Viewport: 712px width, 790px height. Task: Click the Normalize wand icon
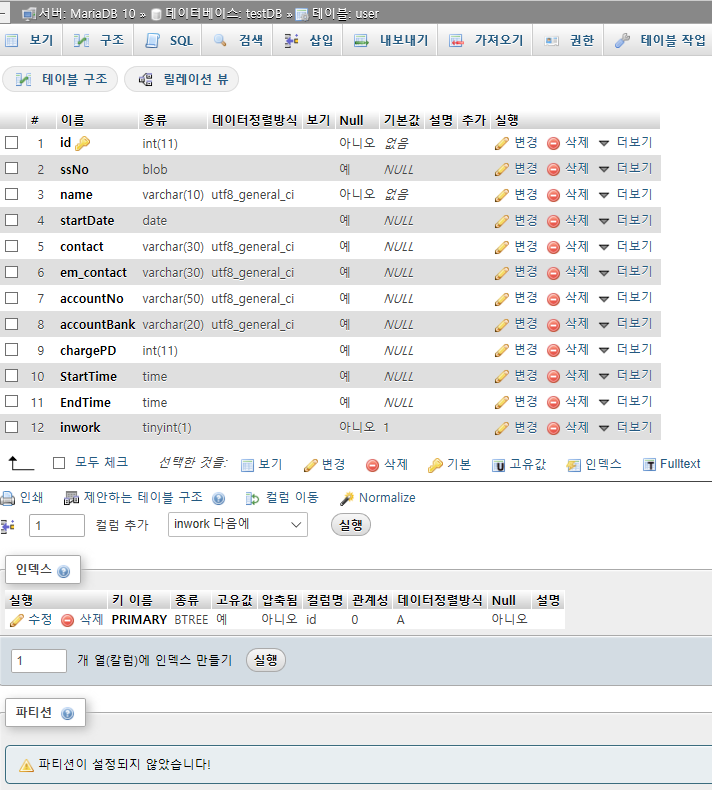click(346, 499)
